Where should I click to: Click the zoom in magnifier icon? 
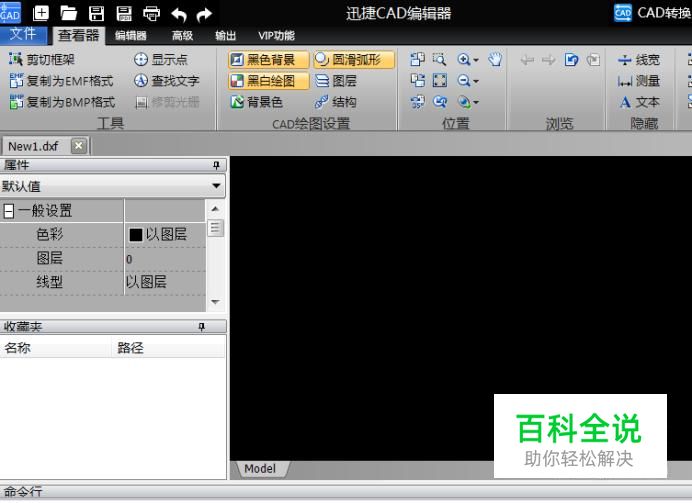click(463, 60)
